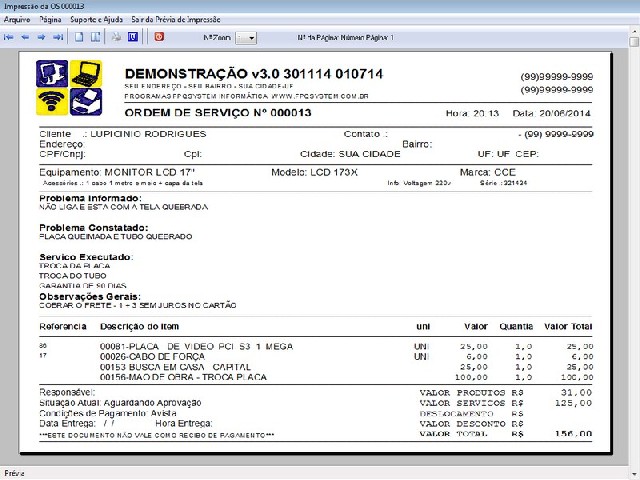The image size is (640, 480).
Task: Open the Arquivo menu
Action: point(17,19)
